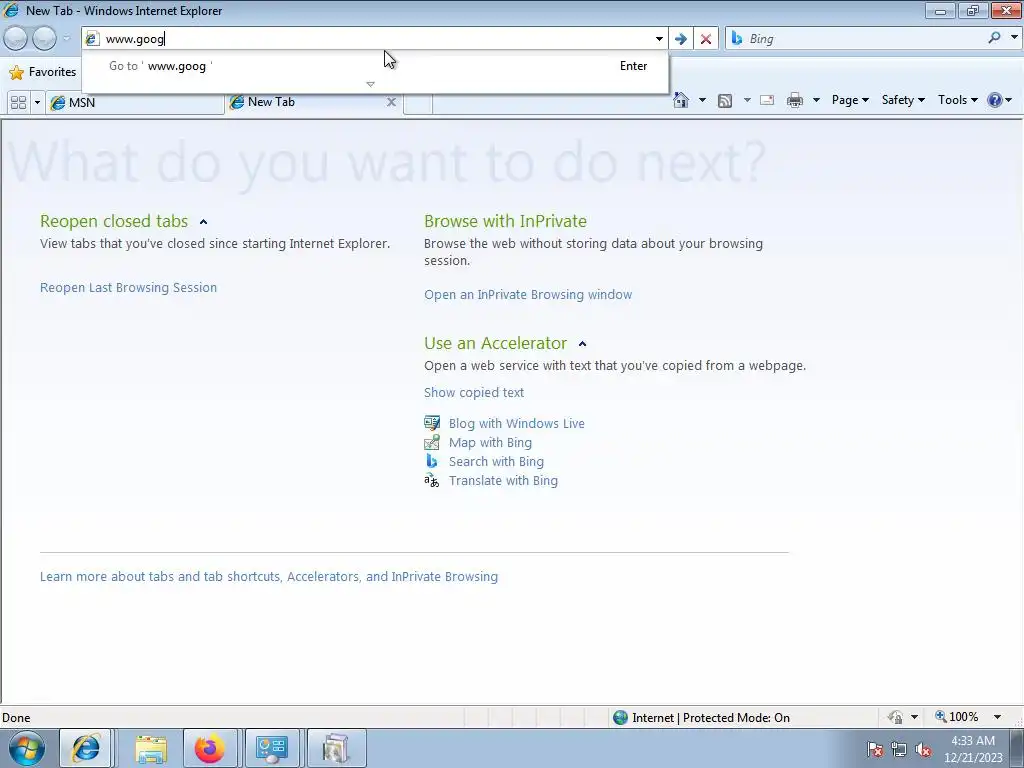Click Open an InPrivate Browsing window
This screenshot has height=768, width=1024.
[528, 295]
